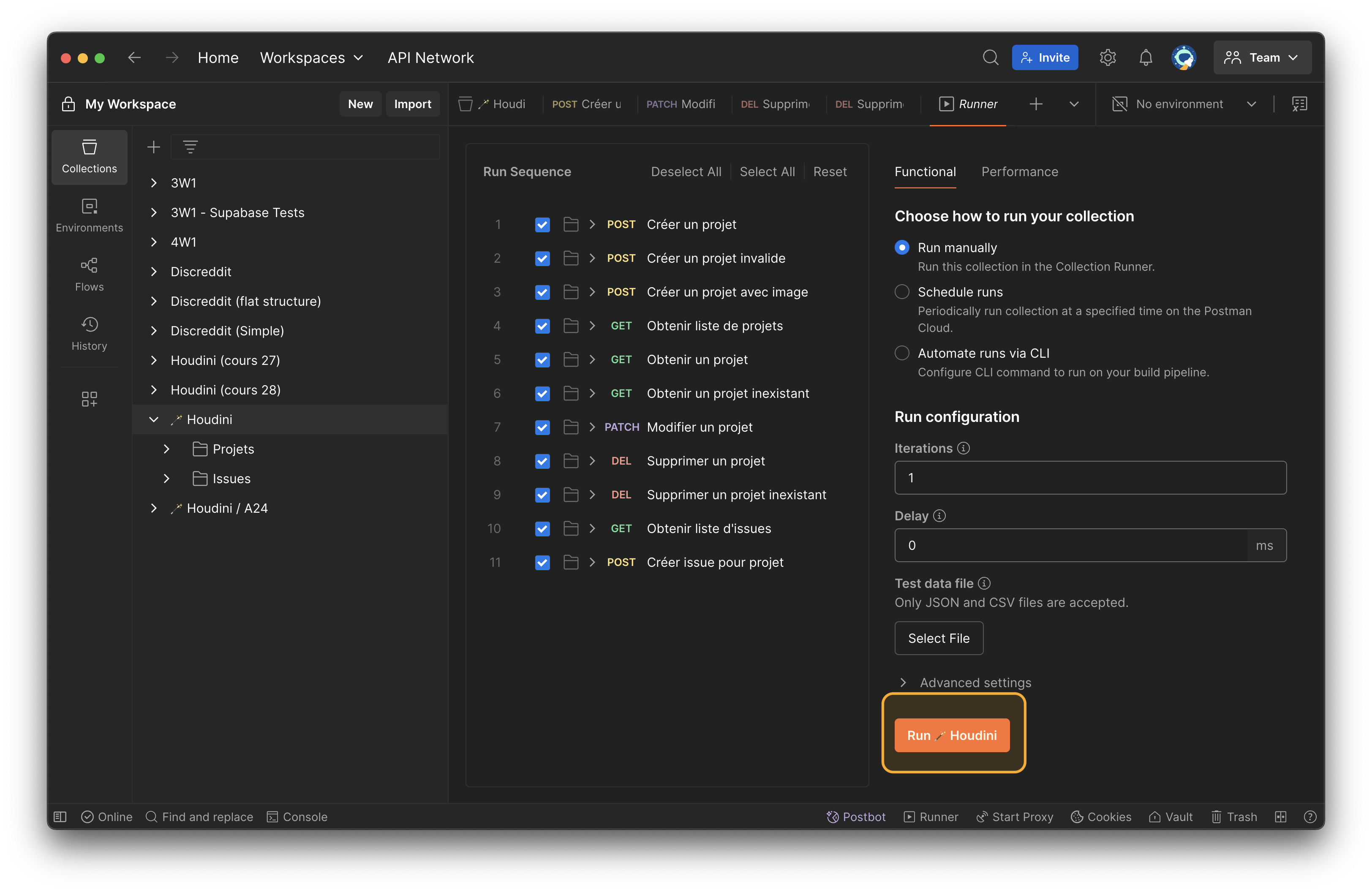Click the Run Houdini button
The image size is (1372, 892).
click(951, 735)
